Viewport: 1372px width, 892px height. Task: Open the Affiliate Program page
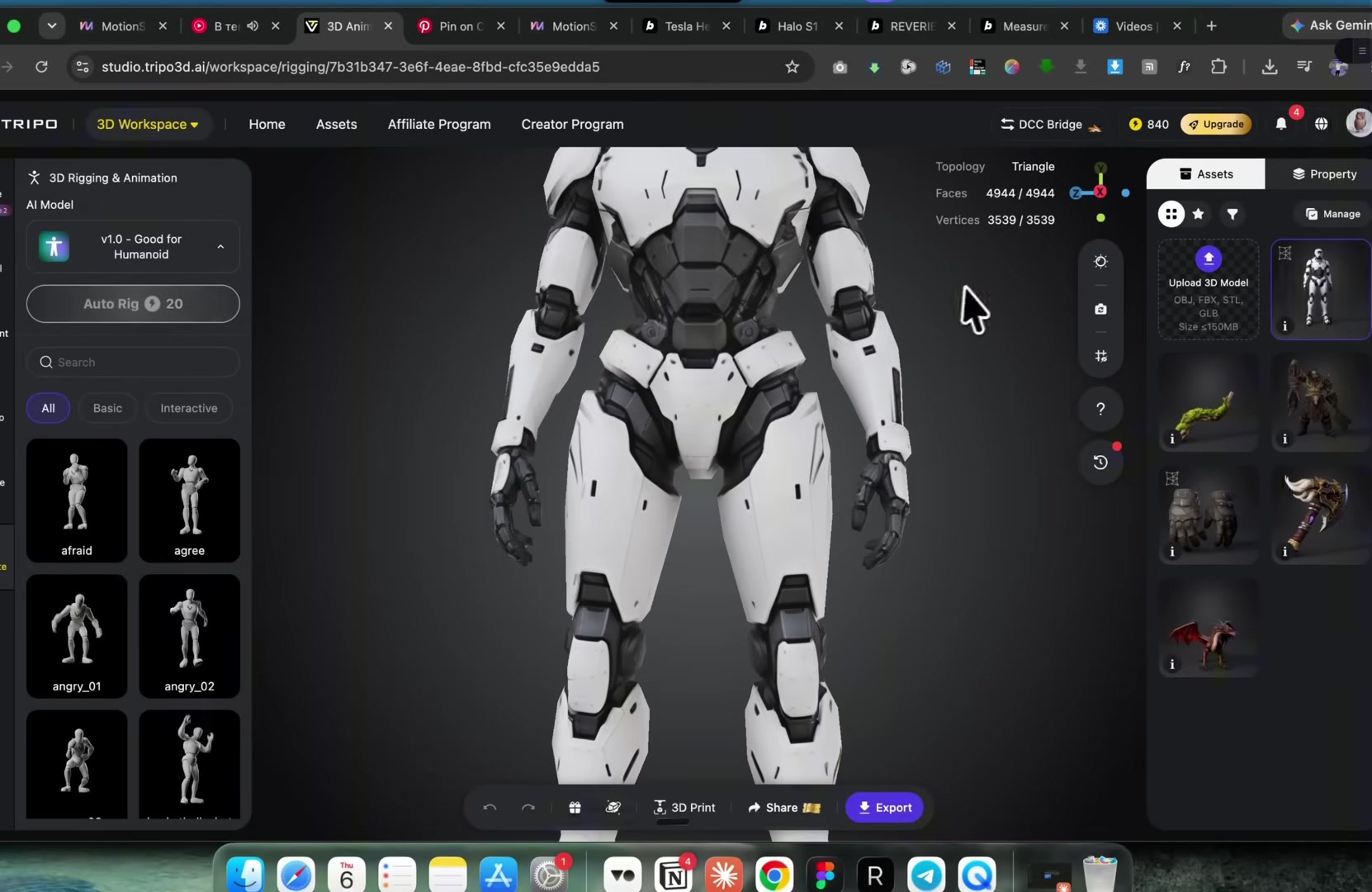[439, 124]
